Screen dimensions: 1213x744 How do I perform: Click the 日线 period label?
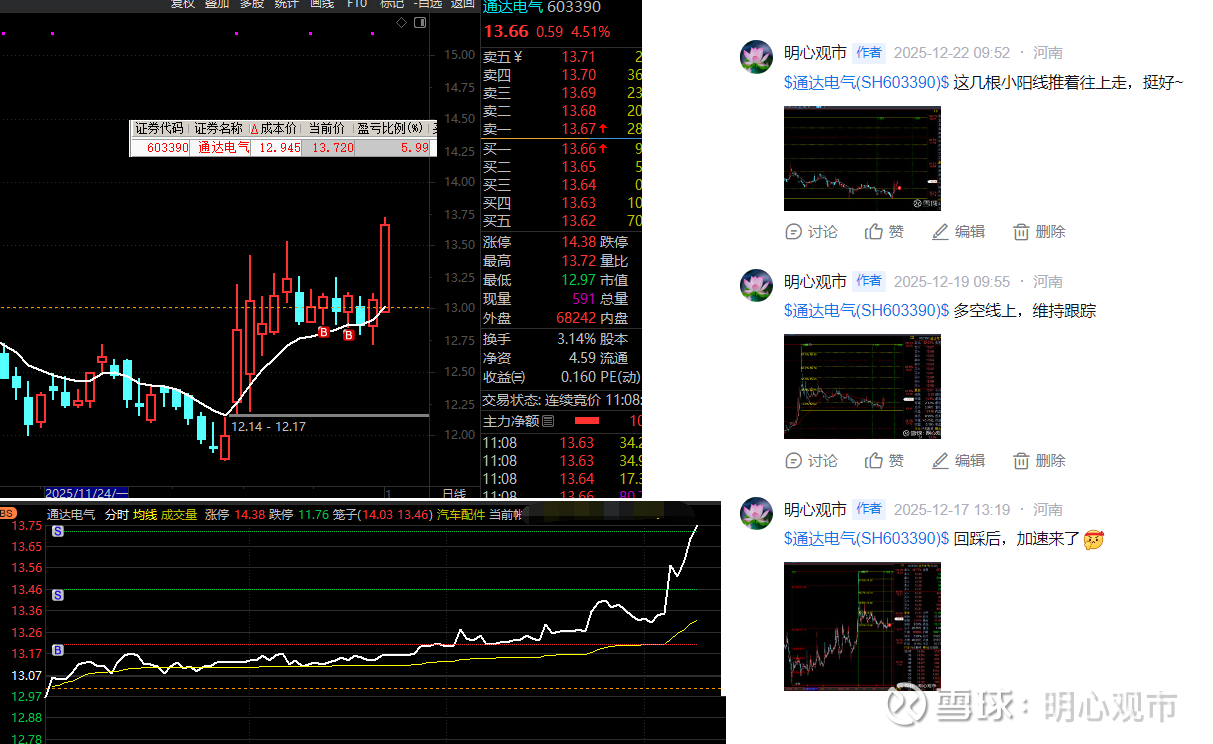(454, 494)
